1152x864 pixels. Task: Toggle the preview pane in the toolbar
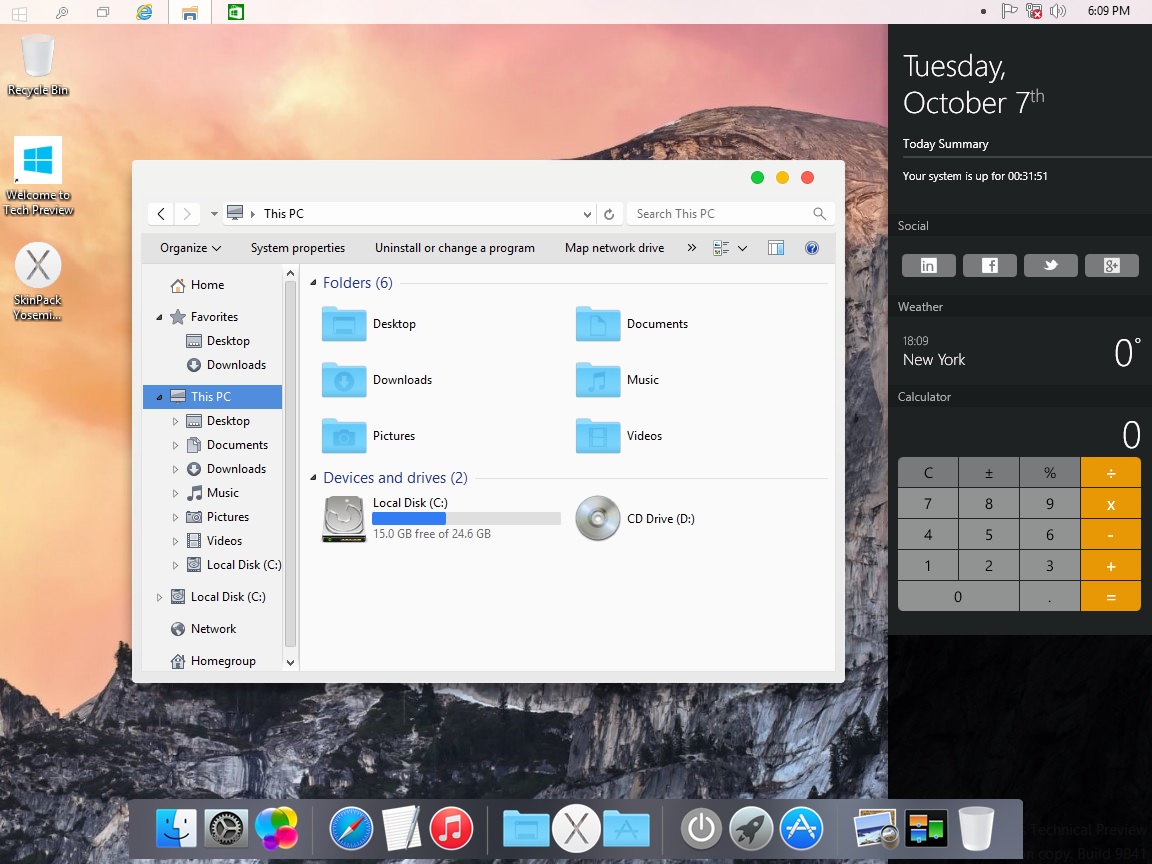coord(776,247)
